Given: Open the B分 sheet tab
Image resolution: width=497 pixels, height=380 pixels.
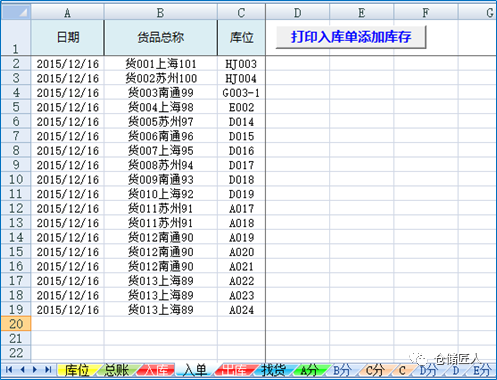Looking at the screenshot, I should click(342, 370).
